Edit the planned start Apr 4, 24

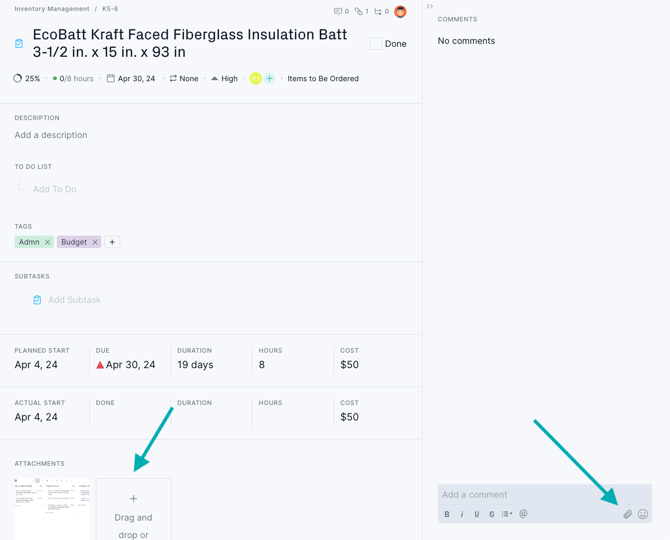click(x=36, y=365)
